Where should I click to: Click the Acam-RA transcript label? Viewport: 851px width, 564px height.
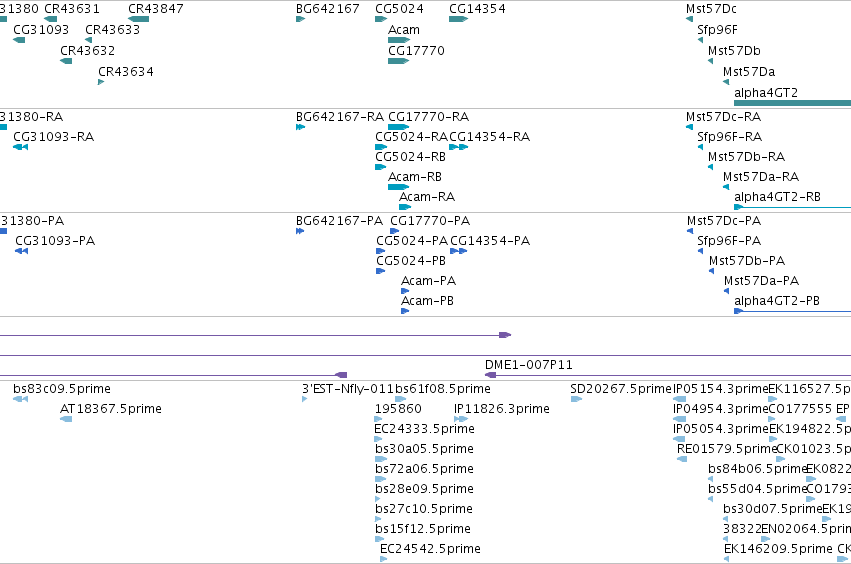tap(427, 197)
